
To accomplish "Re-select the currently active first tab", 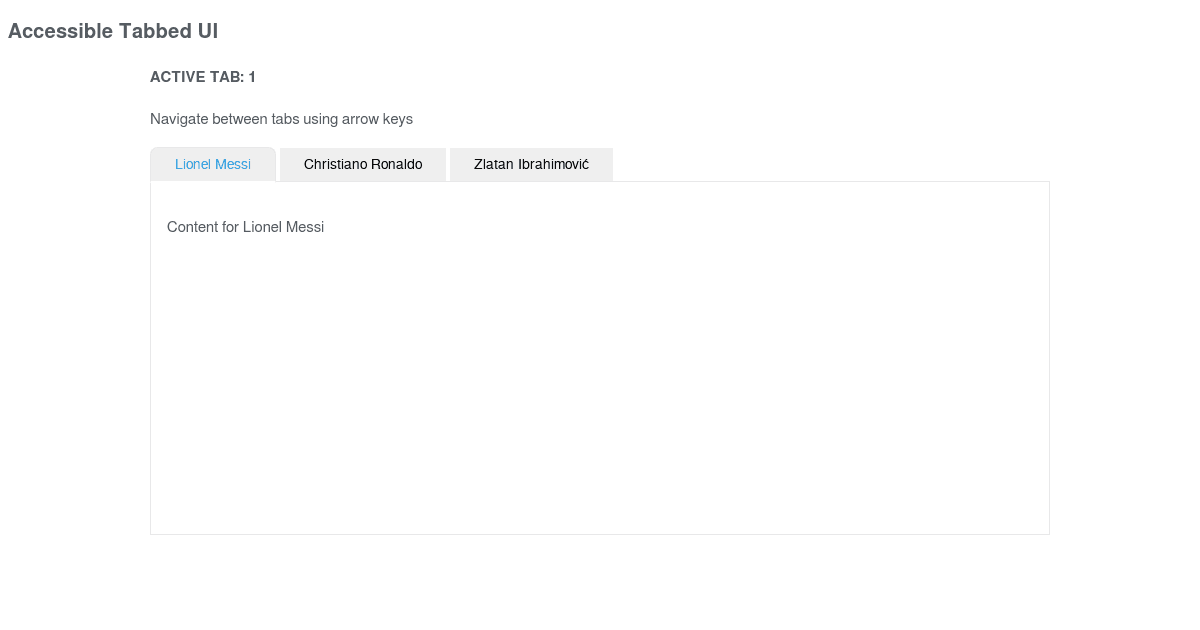I will pyautogui.click(x=213, y=164).
